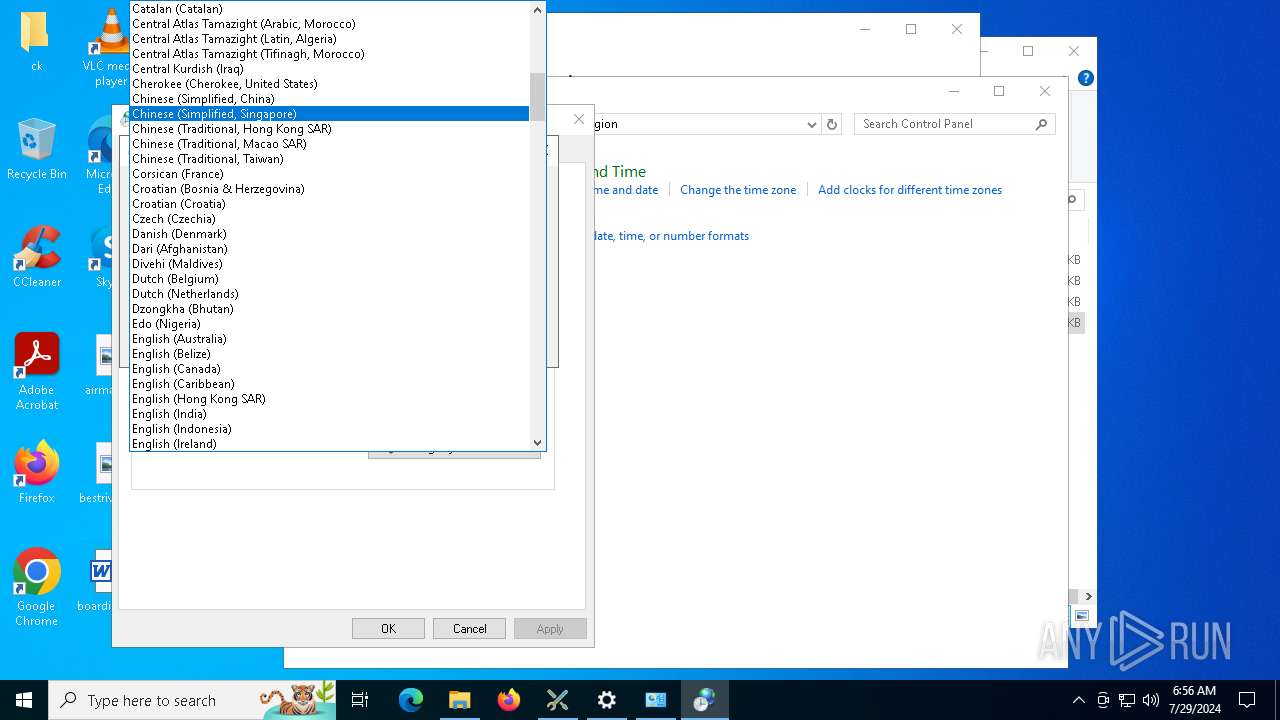The height and width of the screenshot is (720, 1280).
Task: Click the locale list scrollbar thumb
Action: 537,97
